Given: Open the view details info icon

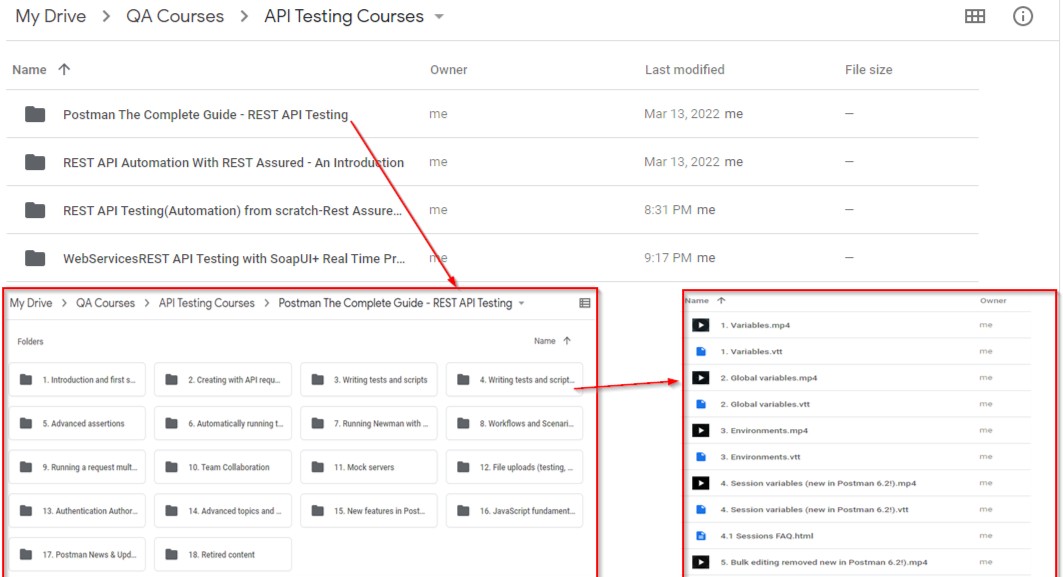Looking at the screenshot, I should coord(1022,16).
